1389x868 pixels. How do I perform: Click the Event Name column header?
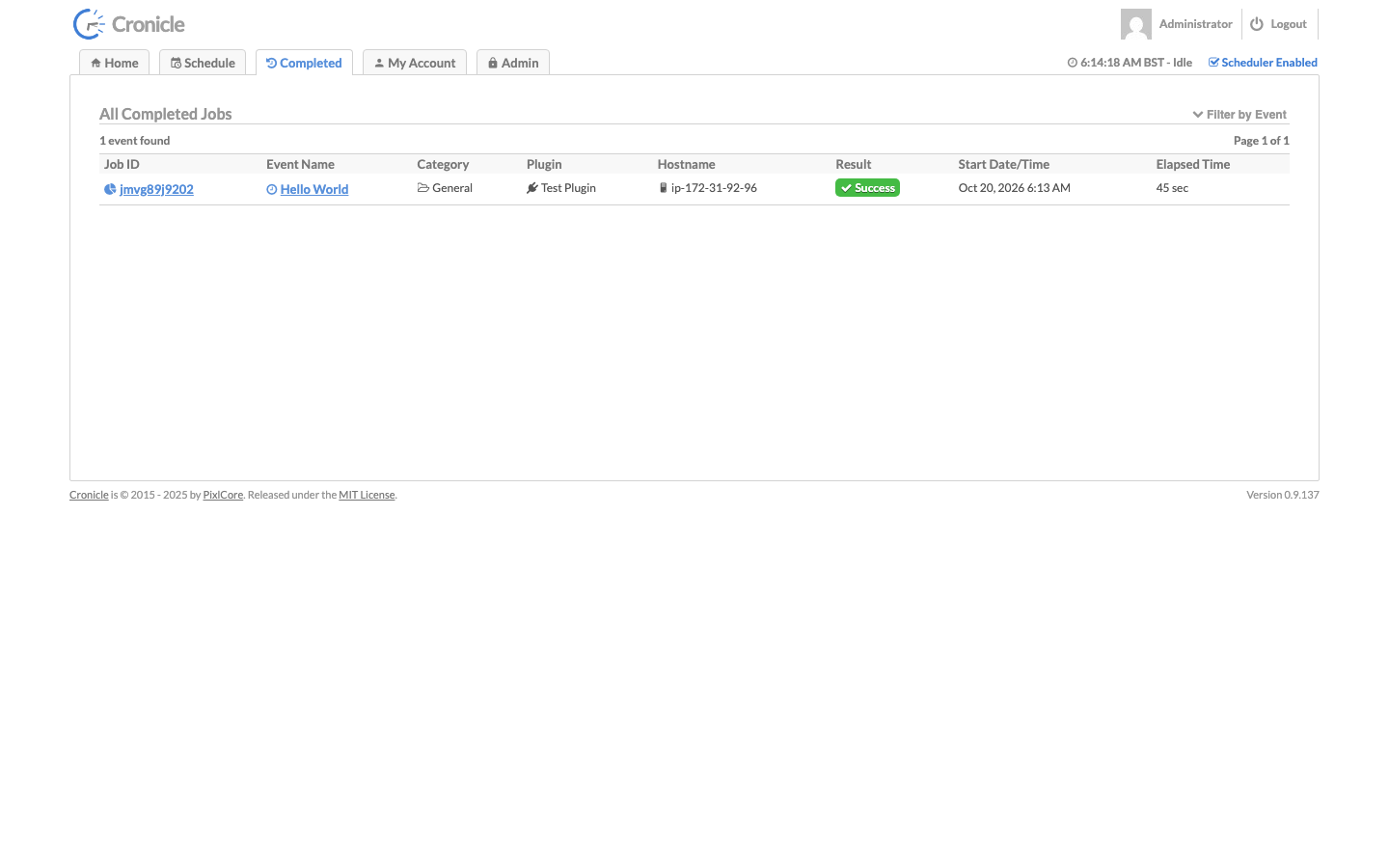(300, 165)
